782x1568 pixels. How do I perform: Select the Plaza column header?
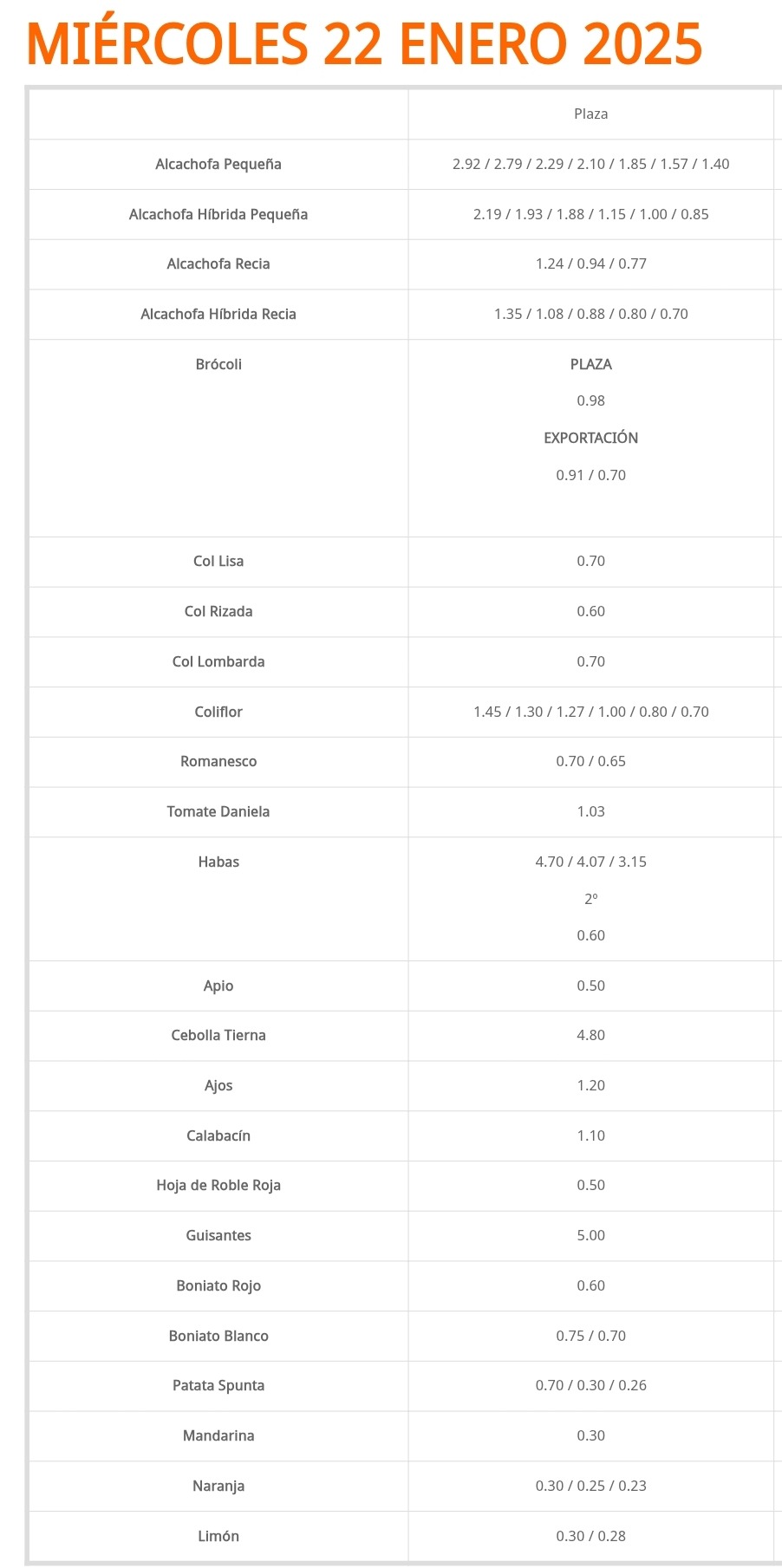point(590,114)
